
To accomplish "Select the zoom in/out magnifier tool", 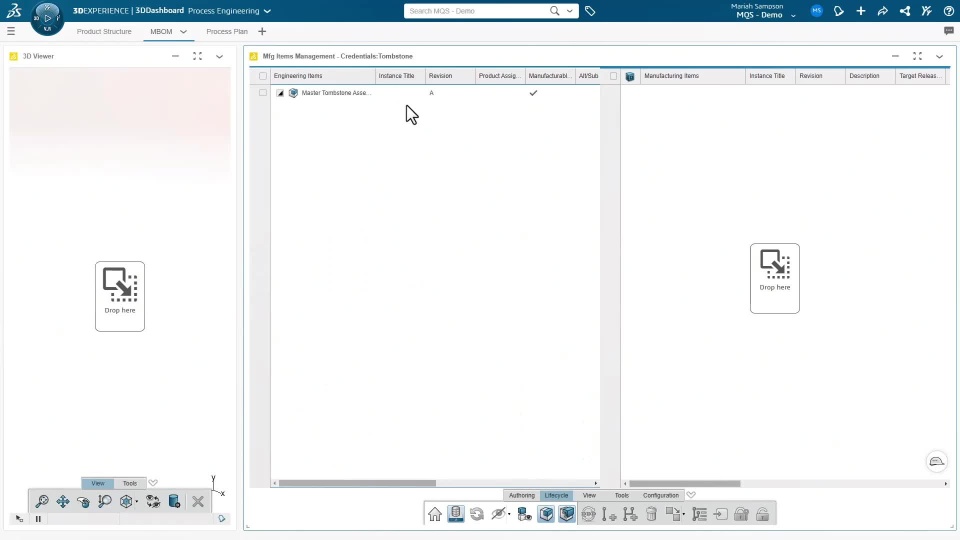I will [105, 501].
